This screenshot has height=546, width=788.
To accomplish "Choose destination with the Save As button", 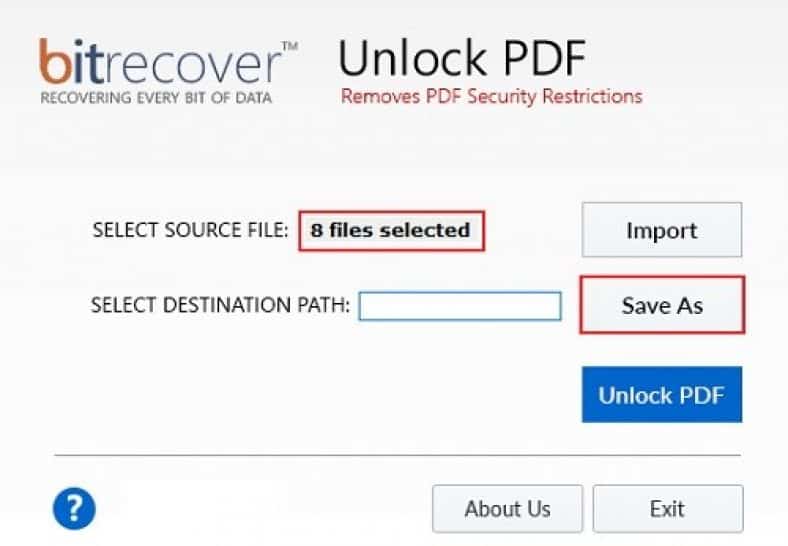I will [662, 305].
